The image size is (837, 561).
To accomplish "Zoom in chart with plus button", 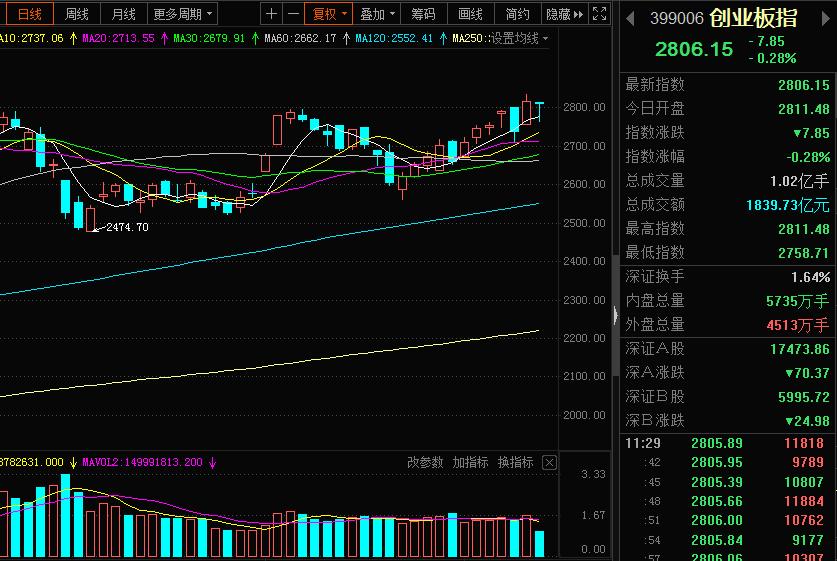I will [271, 14].
